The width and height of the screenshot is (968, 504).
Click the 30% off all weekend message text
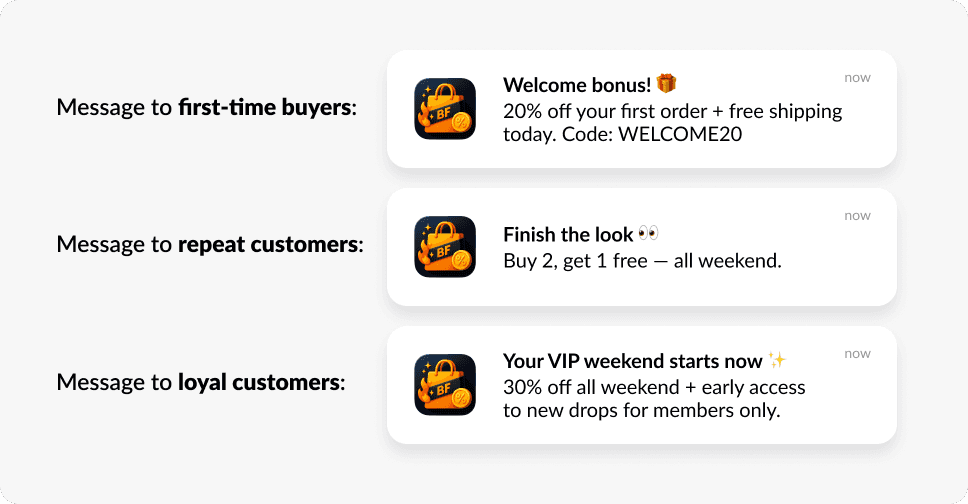654,387
